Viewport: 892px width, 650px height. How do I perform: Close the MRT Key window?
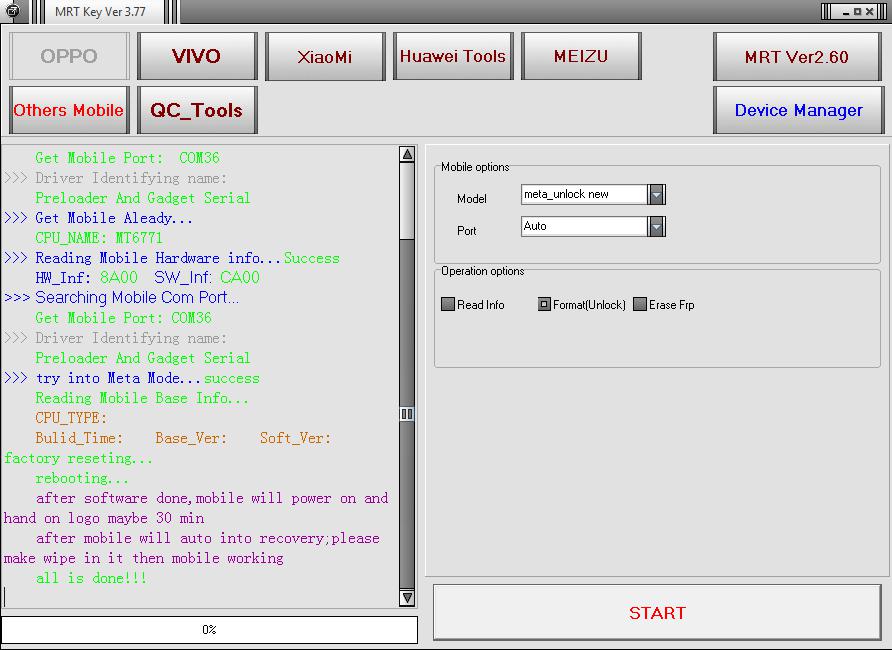point(869,11)
